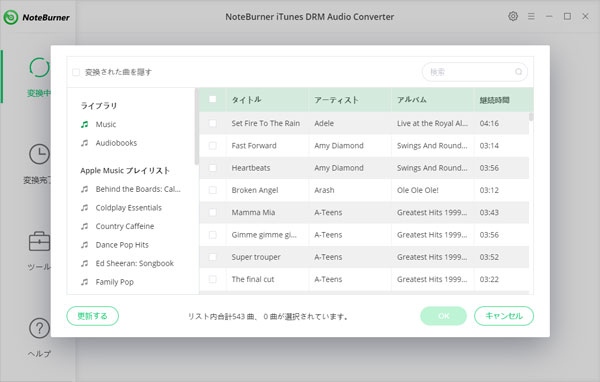Select the Heartbeats title

251,168
